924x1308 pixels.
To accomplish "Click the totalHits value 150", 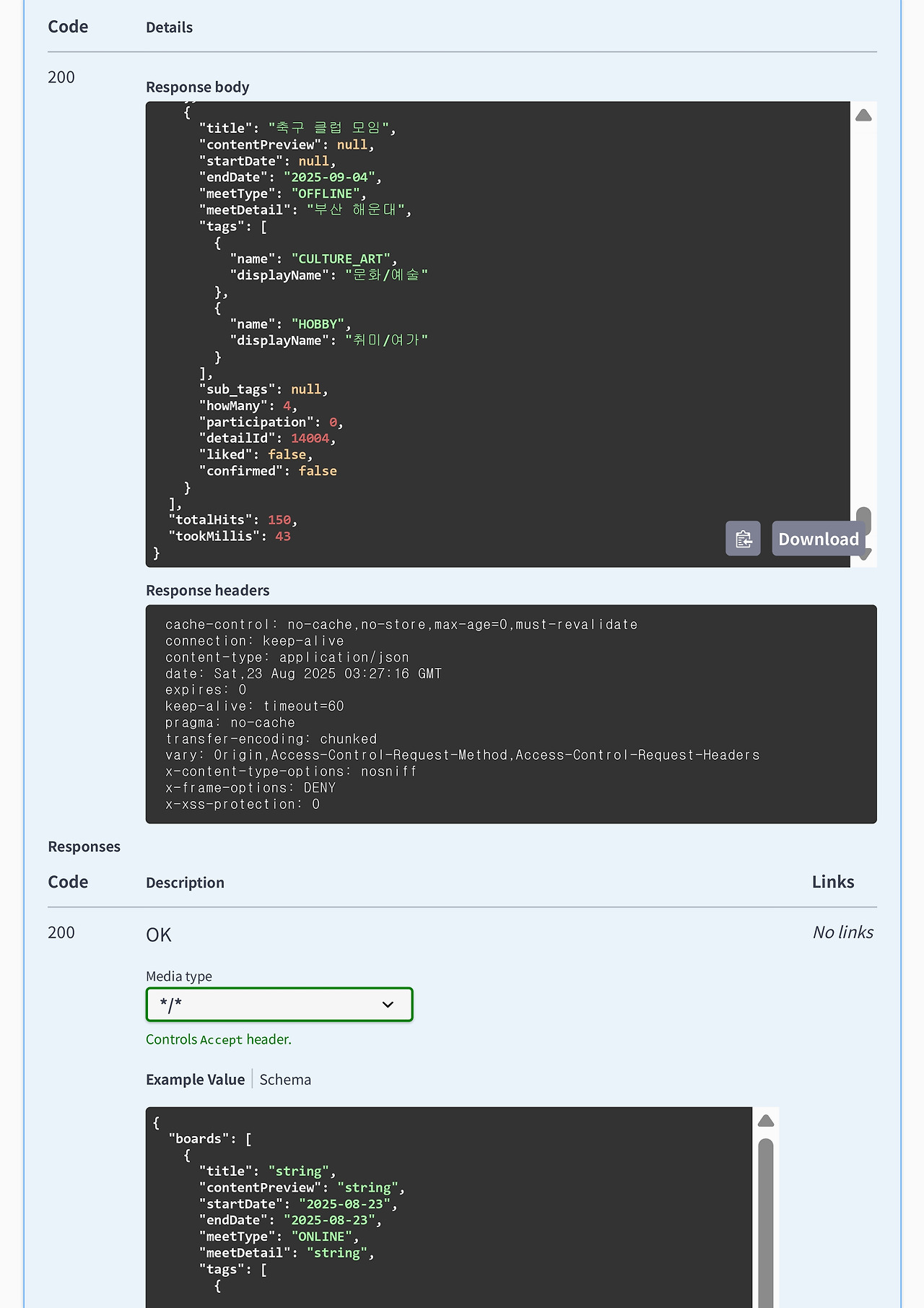I will pos(279,520).
